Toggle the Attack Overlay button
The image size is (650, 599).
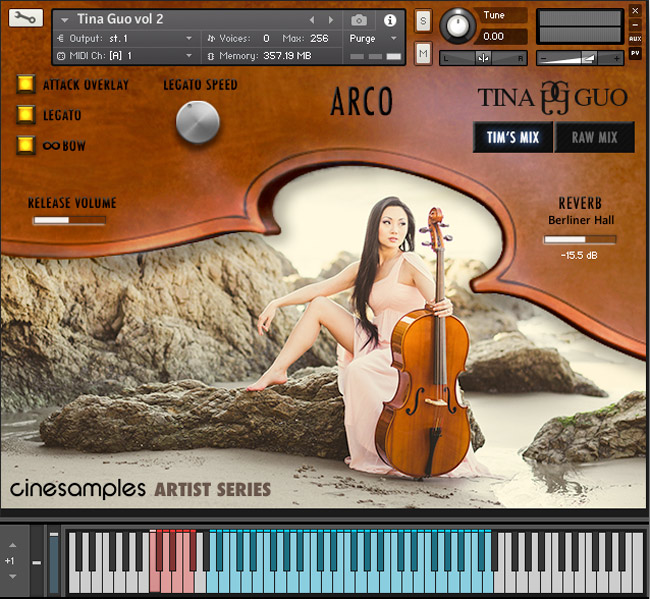point(25,83)
